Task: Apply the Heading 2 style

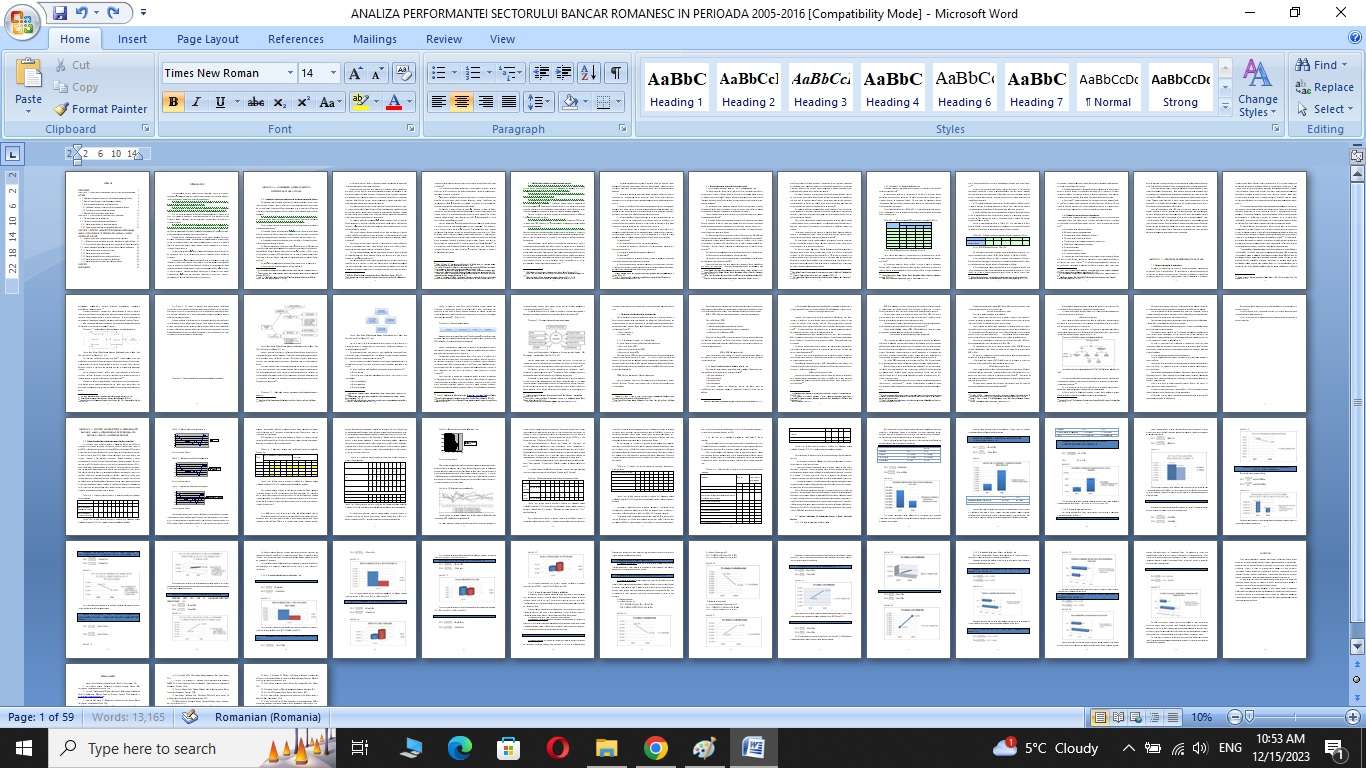Action: tap(748, 89)
